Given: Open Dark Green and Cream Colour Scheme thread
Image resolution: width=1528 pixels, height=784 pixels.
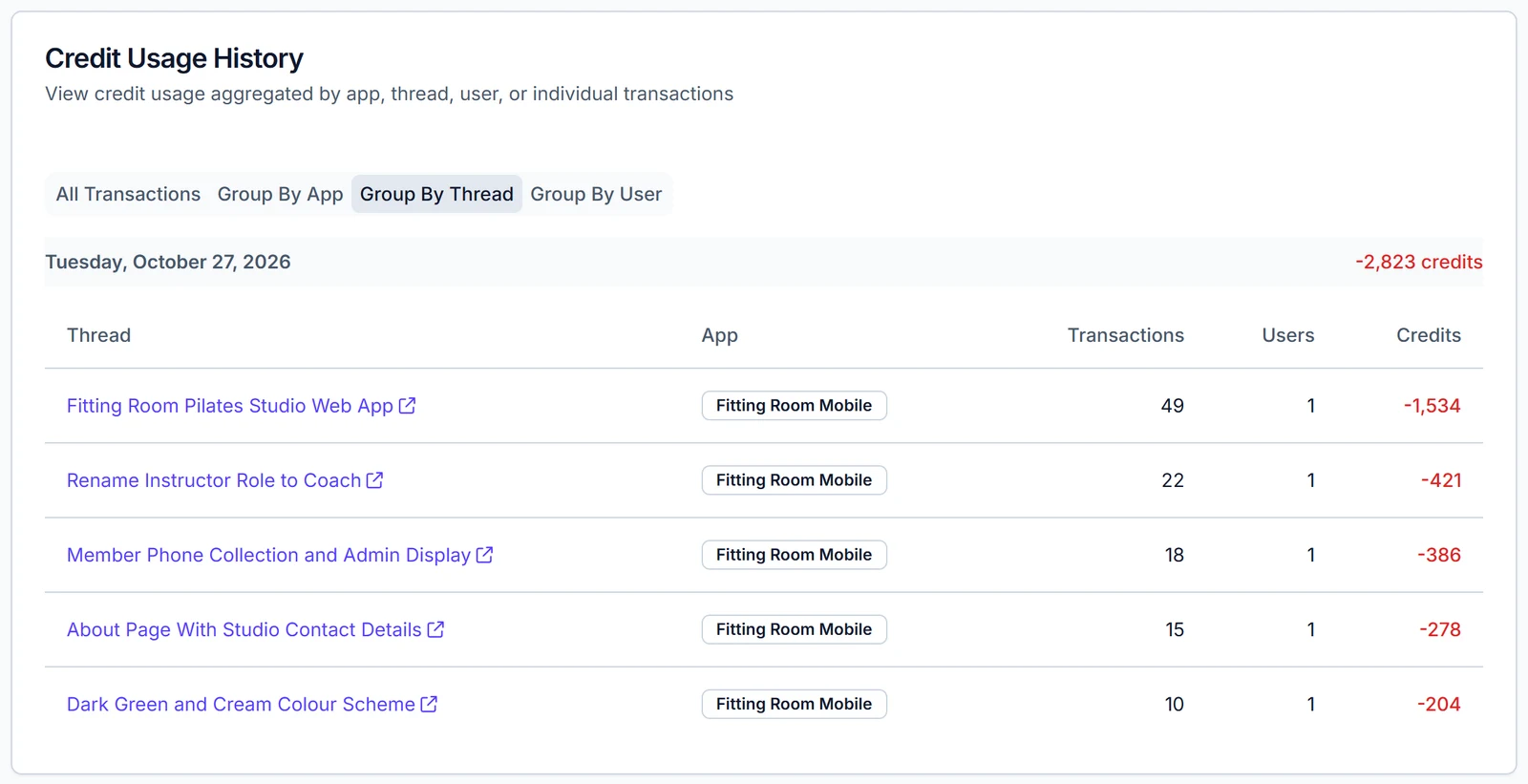Looking at the screenshot, I should (241, 704).
